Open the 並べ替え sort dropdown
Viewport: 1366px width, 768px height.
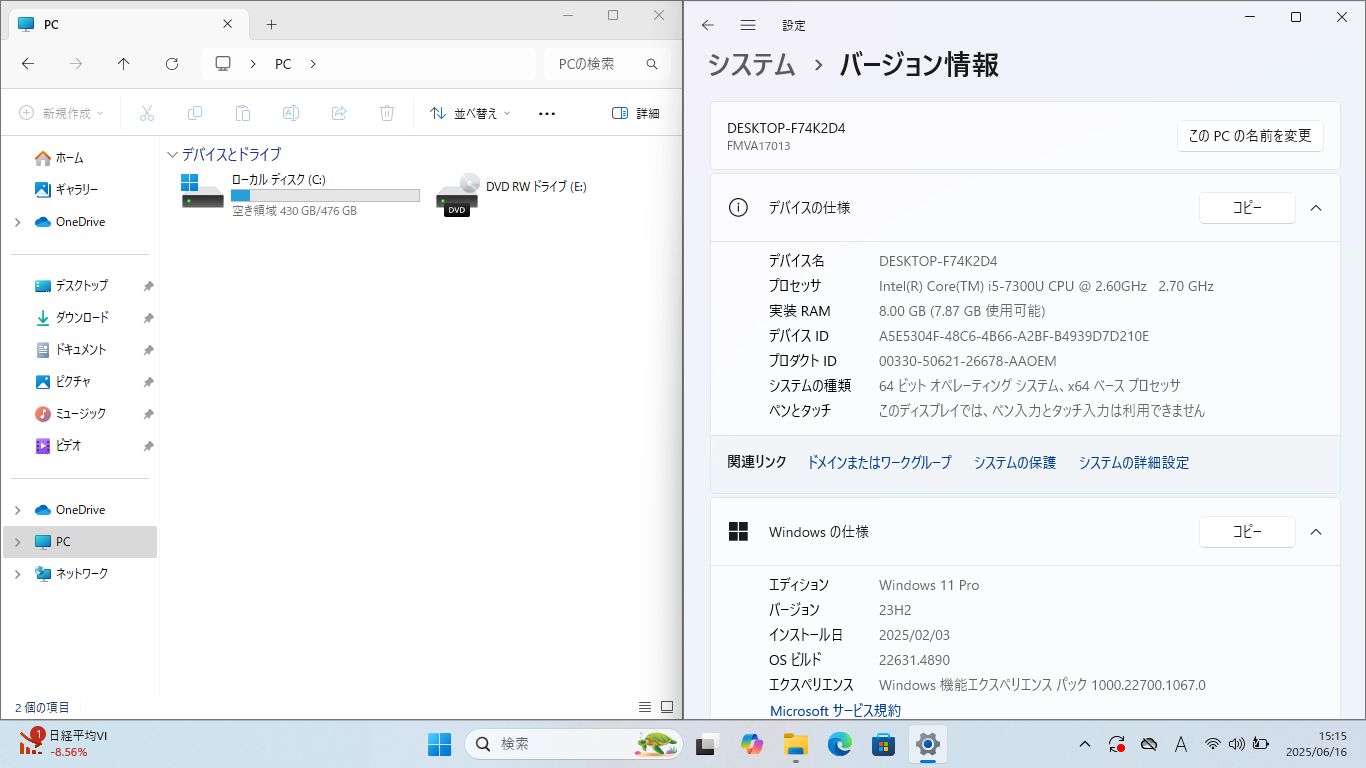pos(470,113)
